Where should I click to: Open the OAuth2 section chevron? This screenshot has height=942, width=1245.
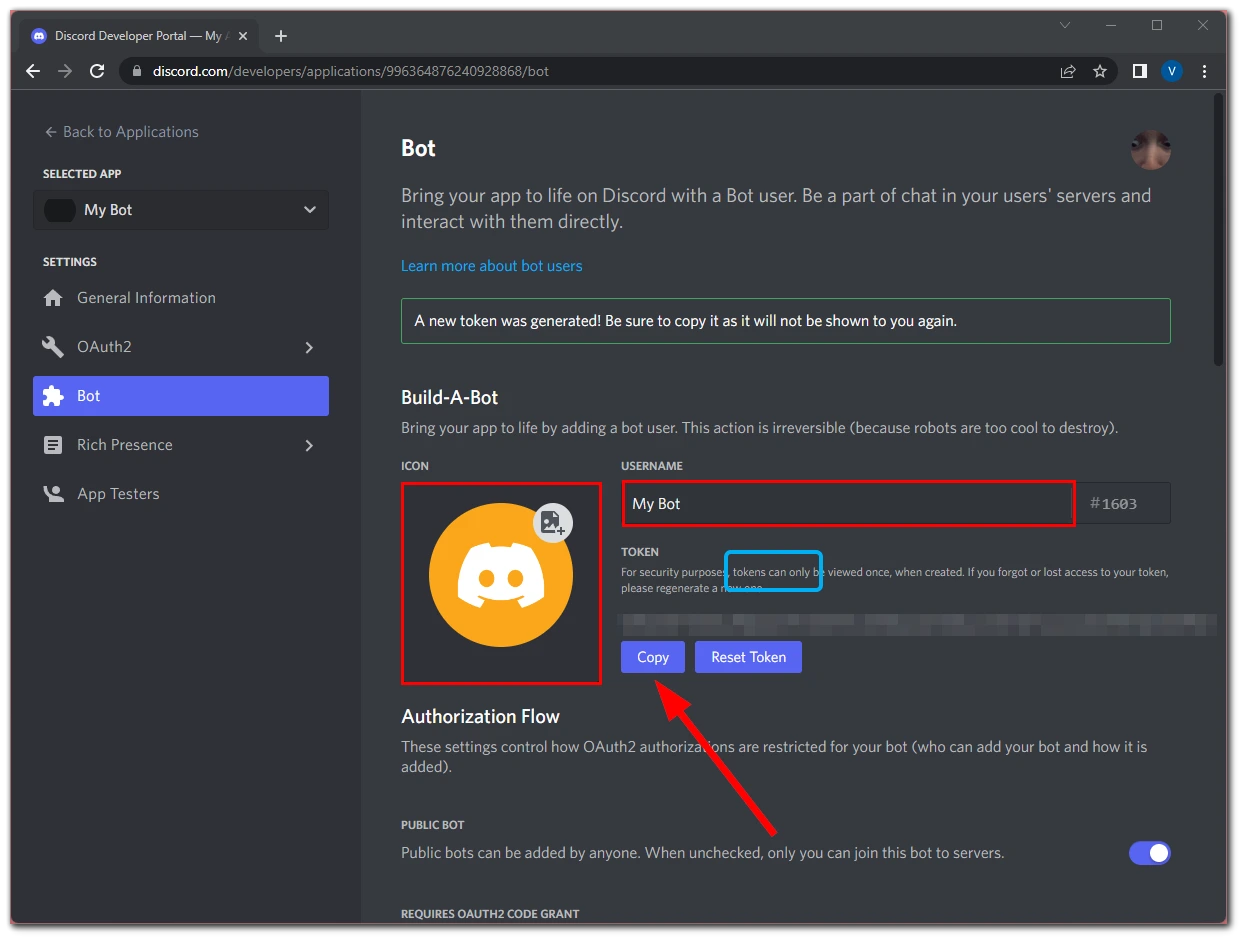point(310,346)
